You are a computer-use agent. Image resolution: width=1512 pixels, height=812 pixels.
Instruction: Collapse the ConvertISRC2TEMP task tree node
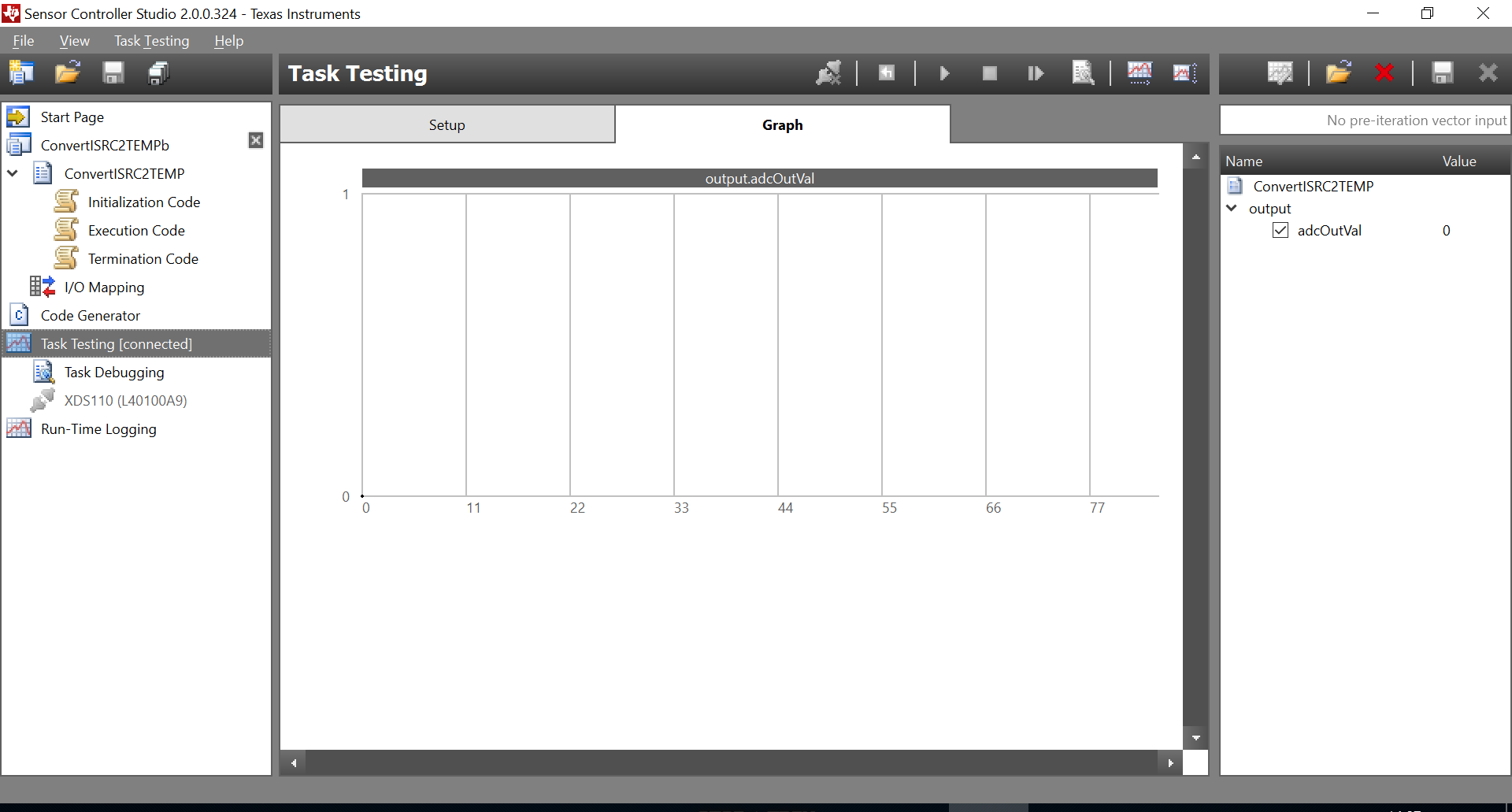click(x=13, y=173)
